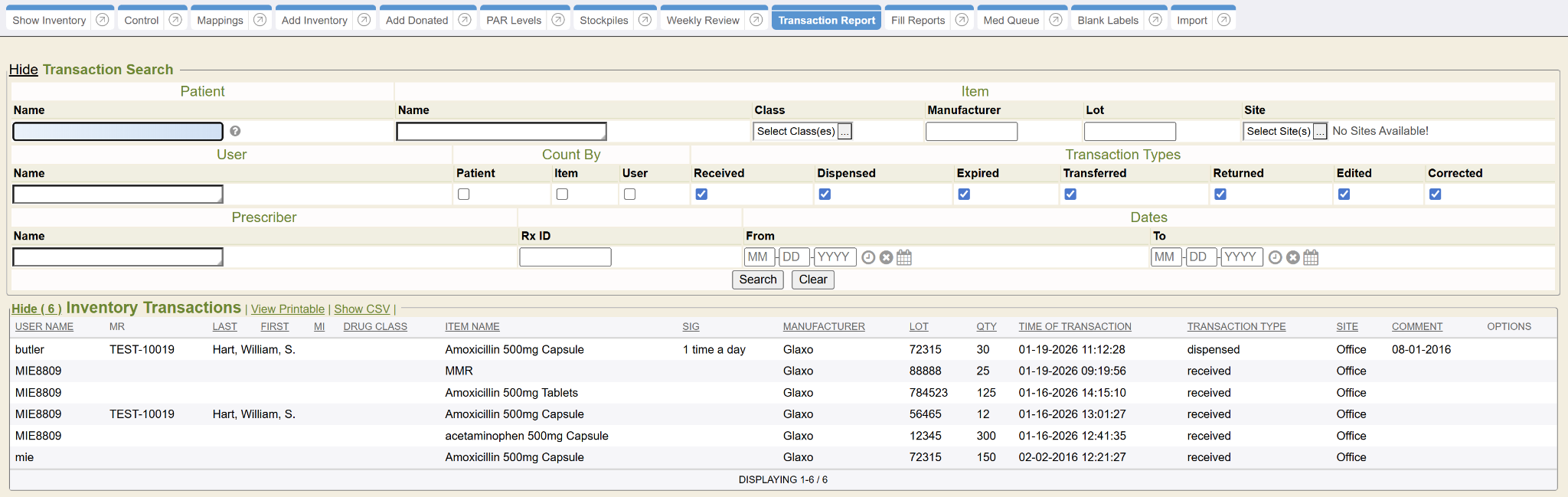Collapse the Transaction Search section with Hide

click(x=23, y=70)
